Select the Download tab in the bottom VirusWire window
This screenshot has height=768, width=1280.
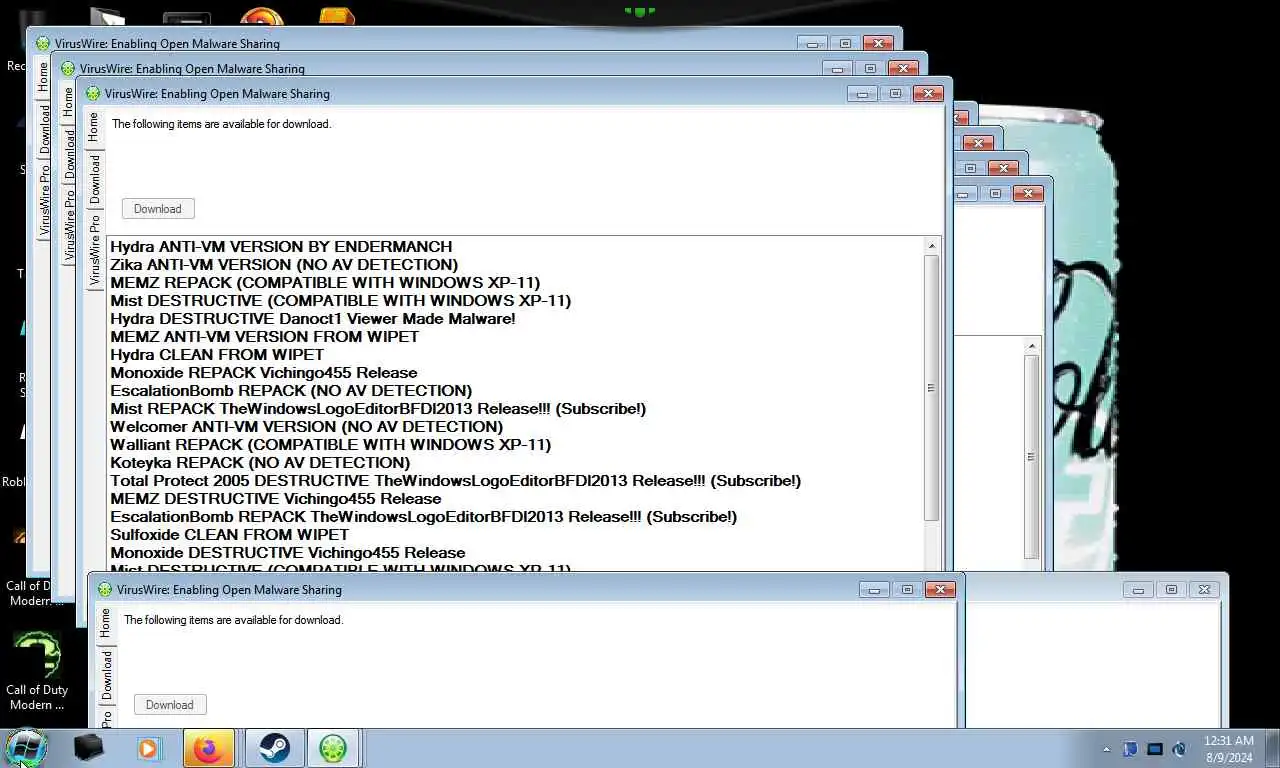coord(106,675)
